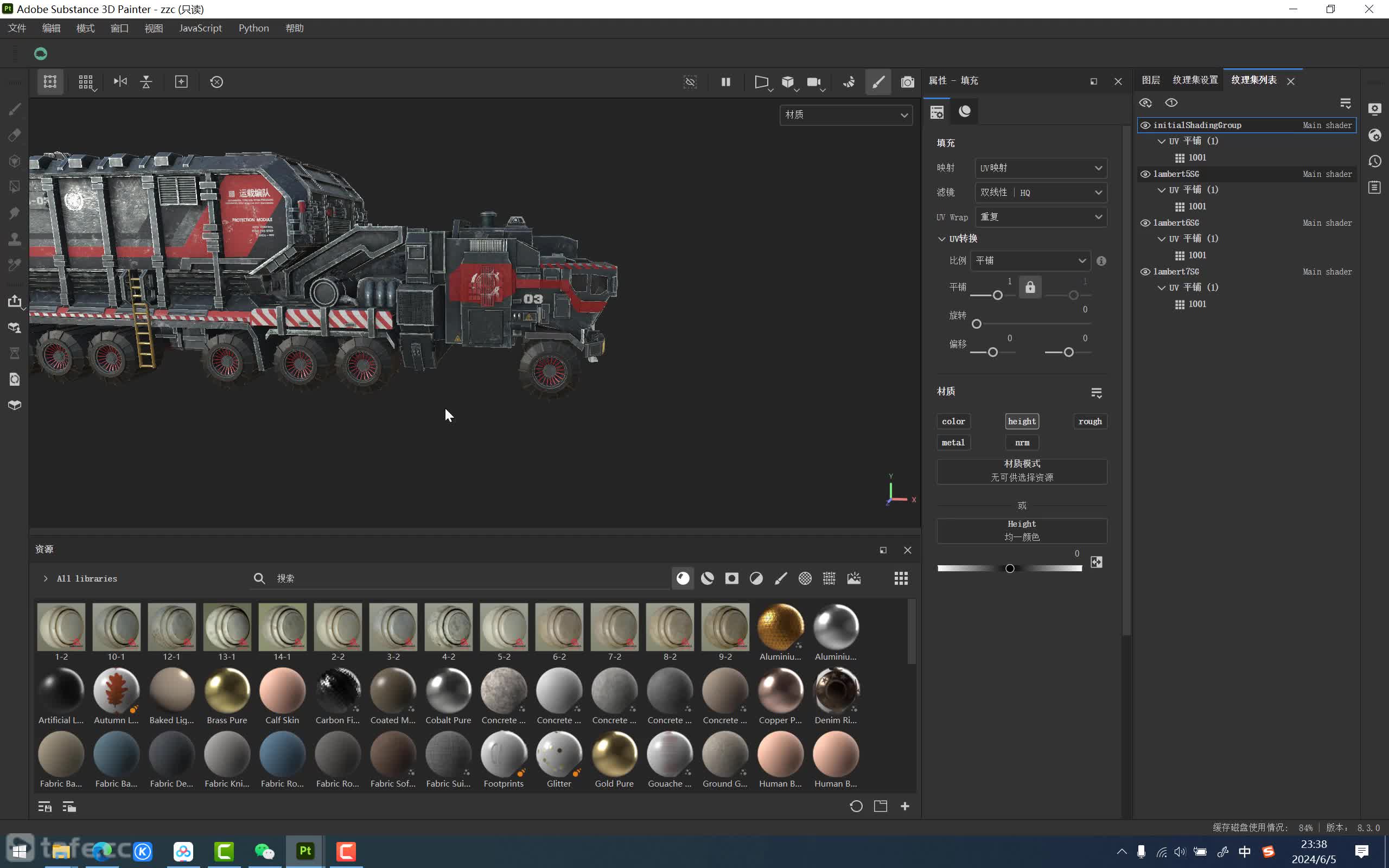Hide the lambert6SG texture set
The width and height of the screenshot is (1389, 868).
(1145, 223)
